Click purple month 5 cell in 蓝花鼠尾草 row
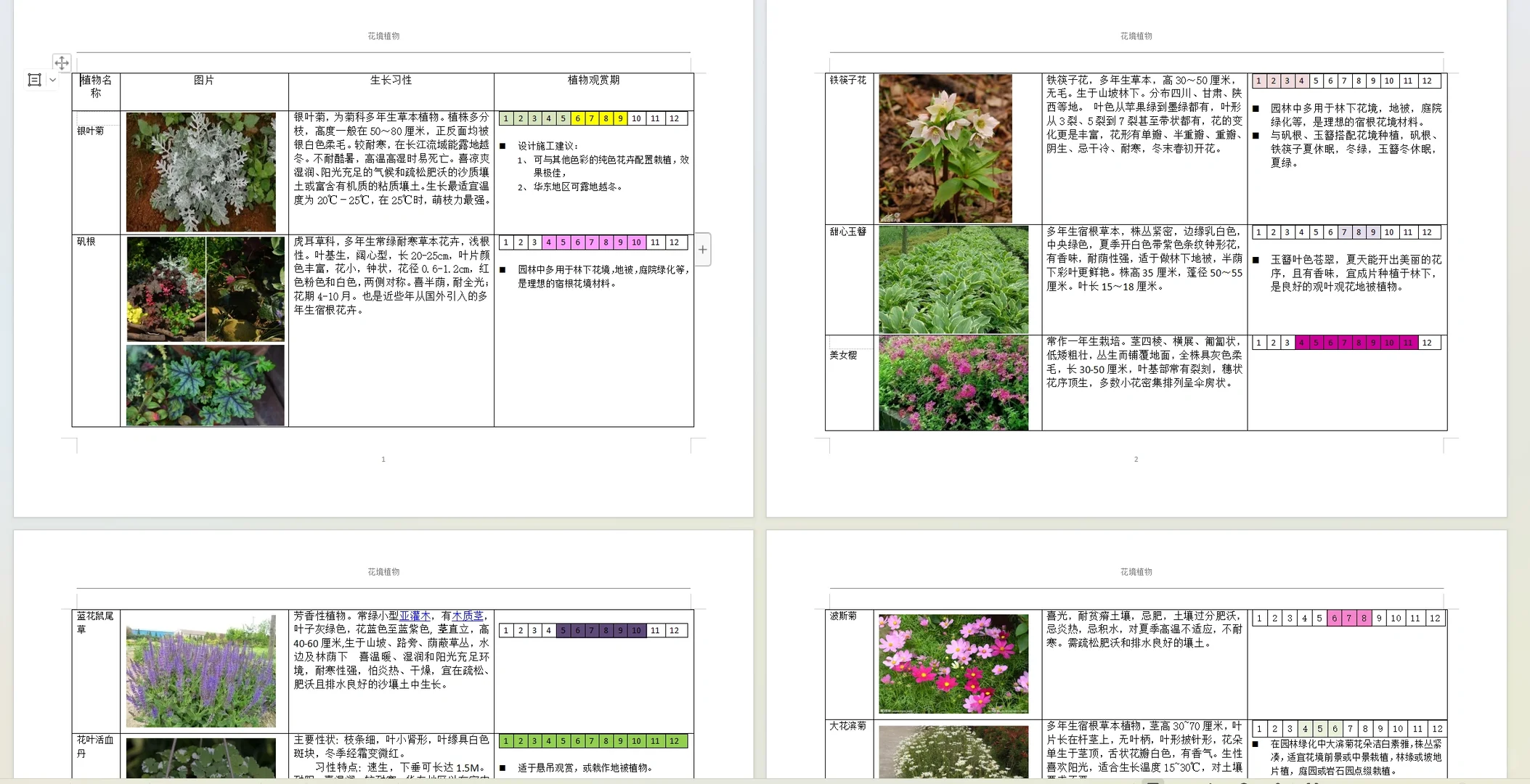 (563, 630)
